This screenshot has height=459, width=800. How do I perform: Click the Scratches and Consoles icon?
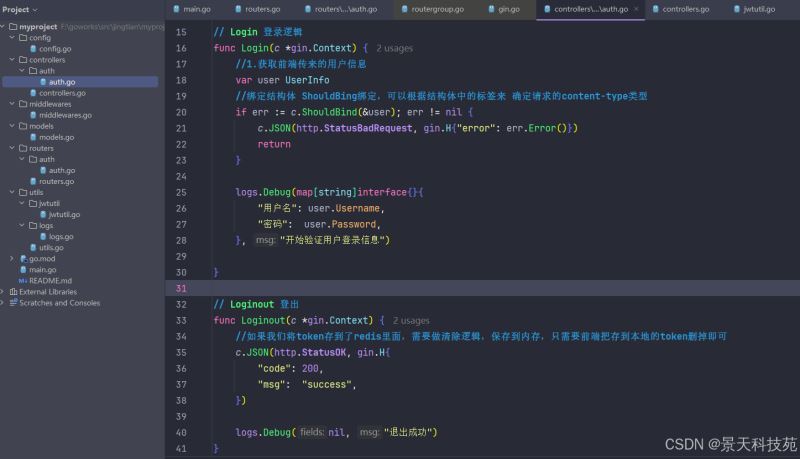[14, 303]
